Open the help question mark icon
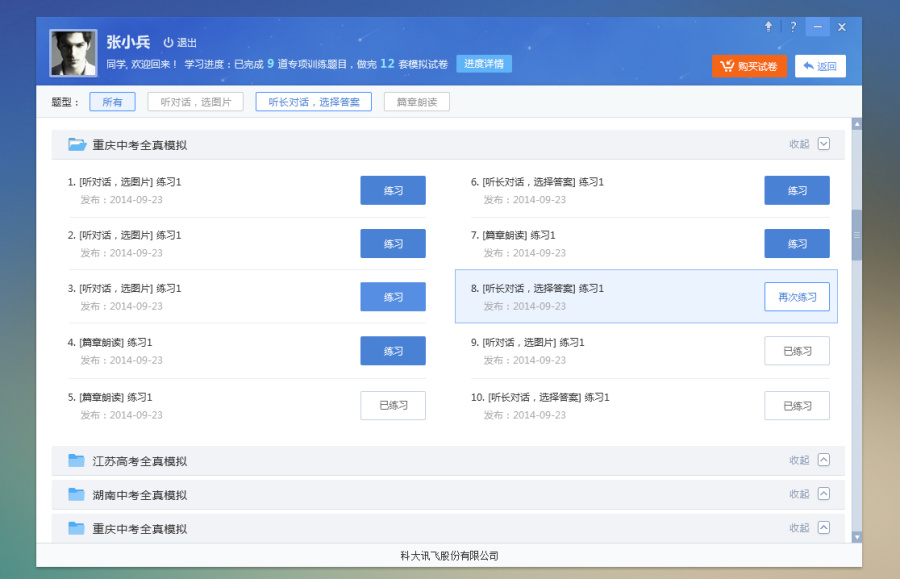The height and width of the screenshot is (579, 900). [793, 27]
